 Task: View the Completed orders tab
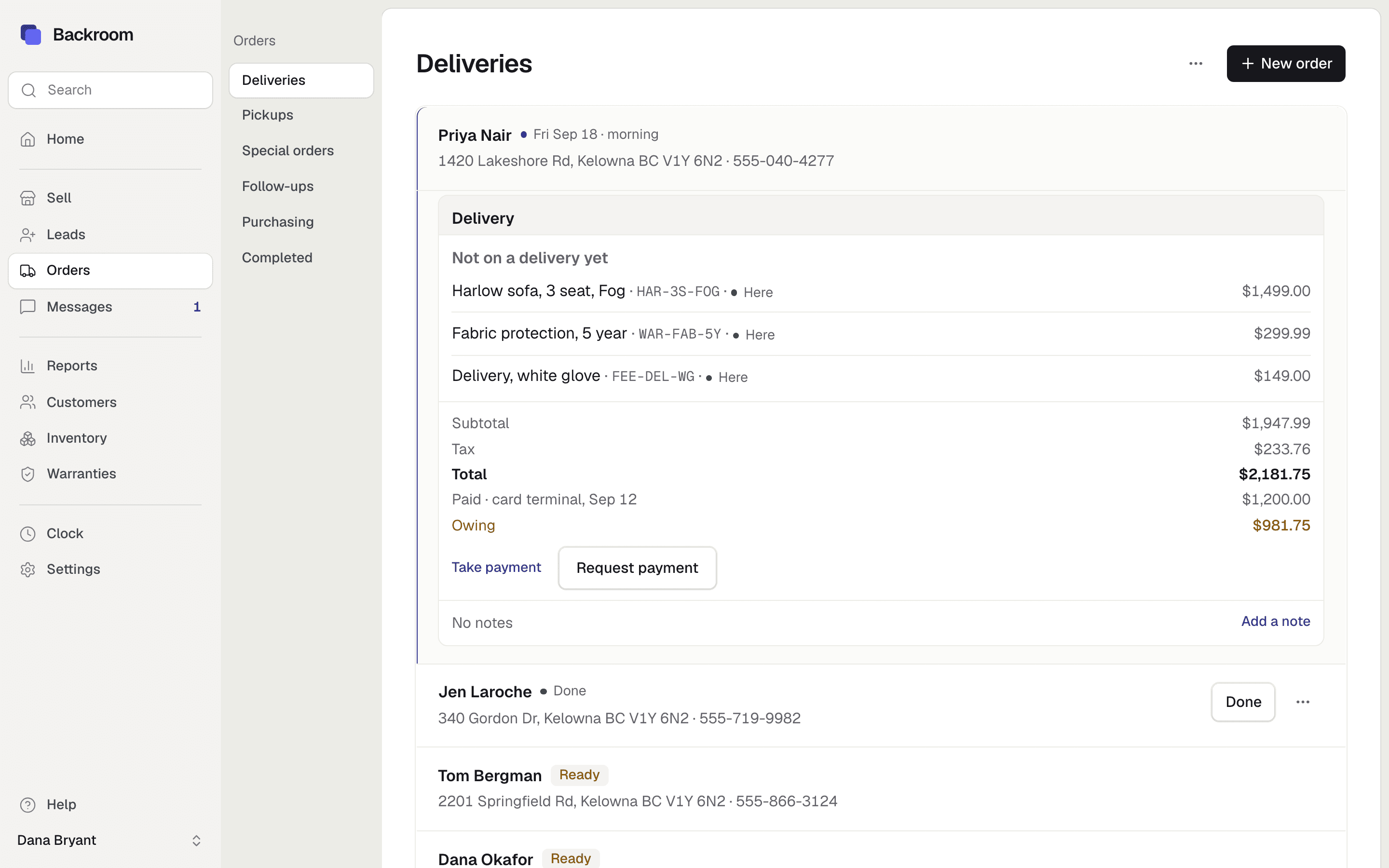(301, 257)
